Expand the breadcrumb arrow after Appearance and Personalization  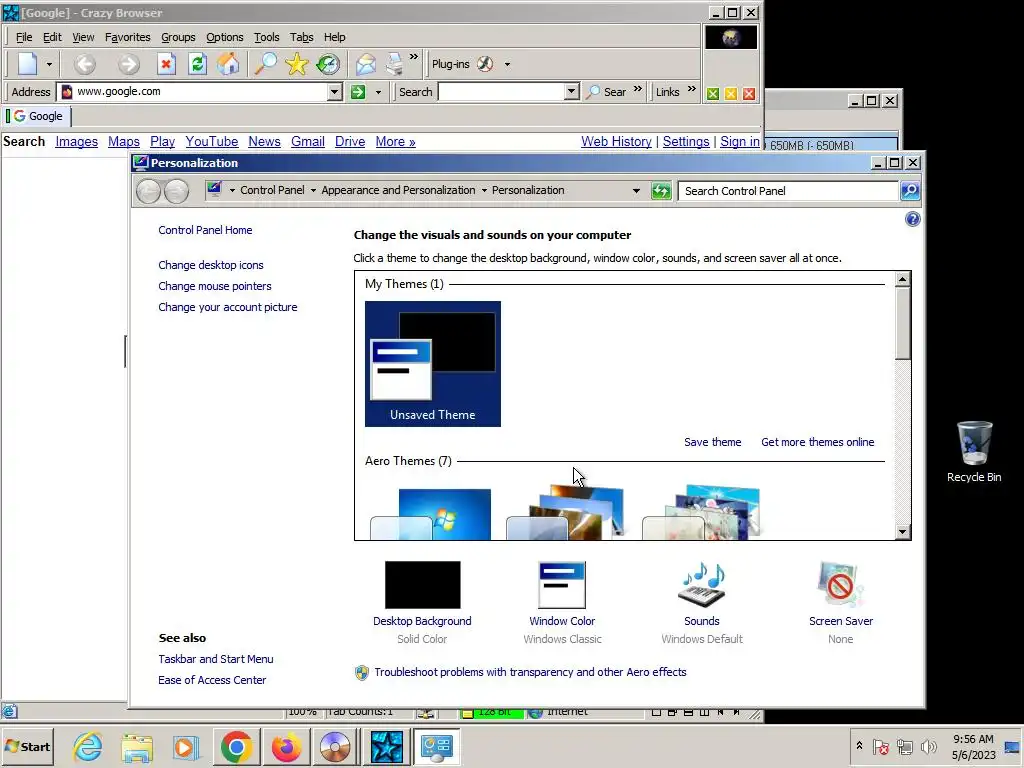pos(484,191)
